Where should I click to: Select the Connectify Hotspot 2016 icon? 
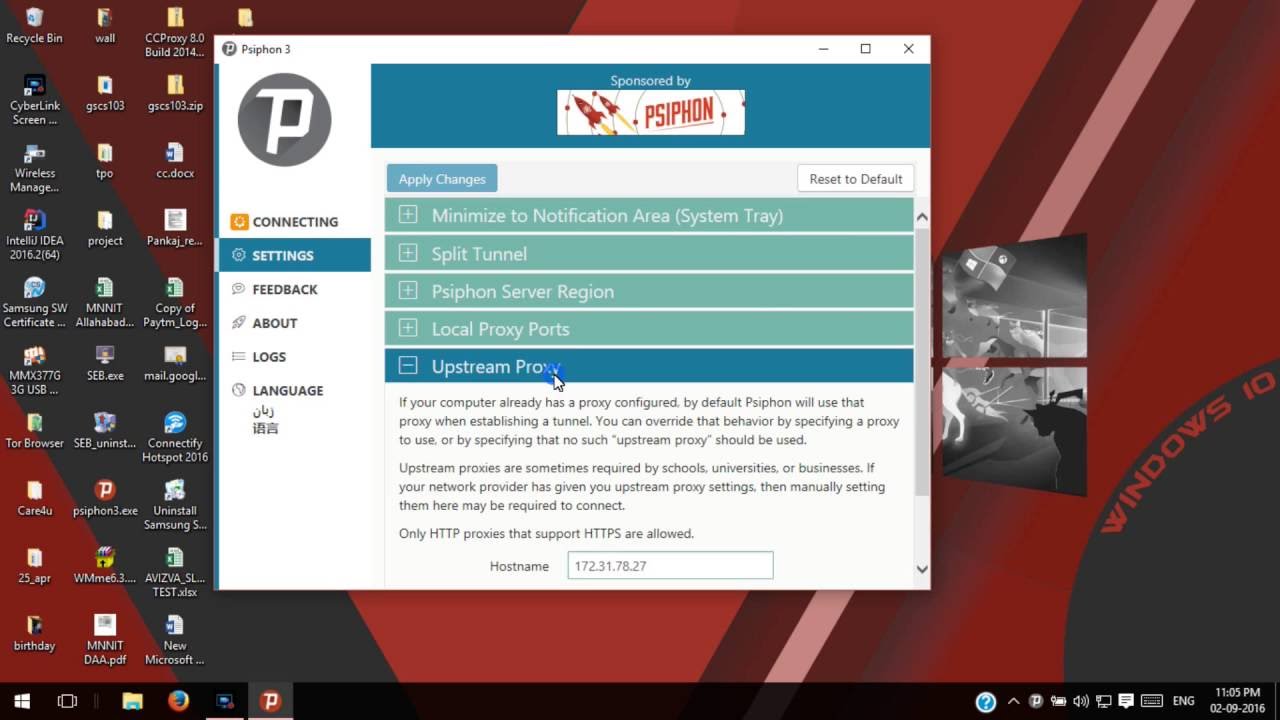(175, 437)
